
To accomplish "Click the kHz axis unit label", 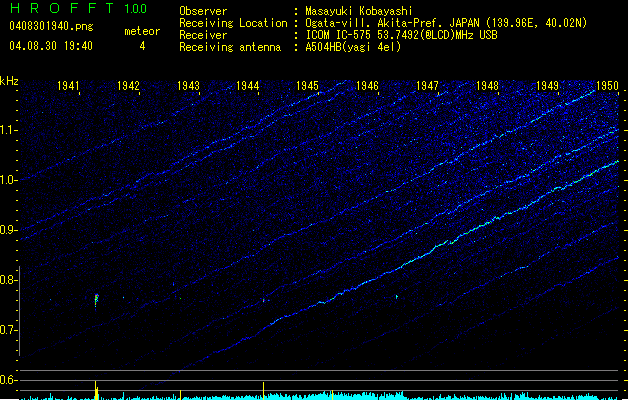I will click(x=9, y=81).
